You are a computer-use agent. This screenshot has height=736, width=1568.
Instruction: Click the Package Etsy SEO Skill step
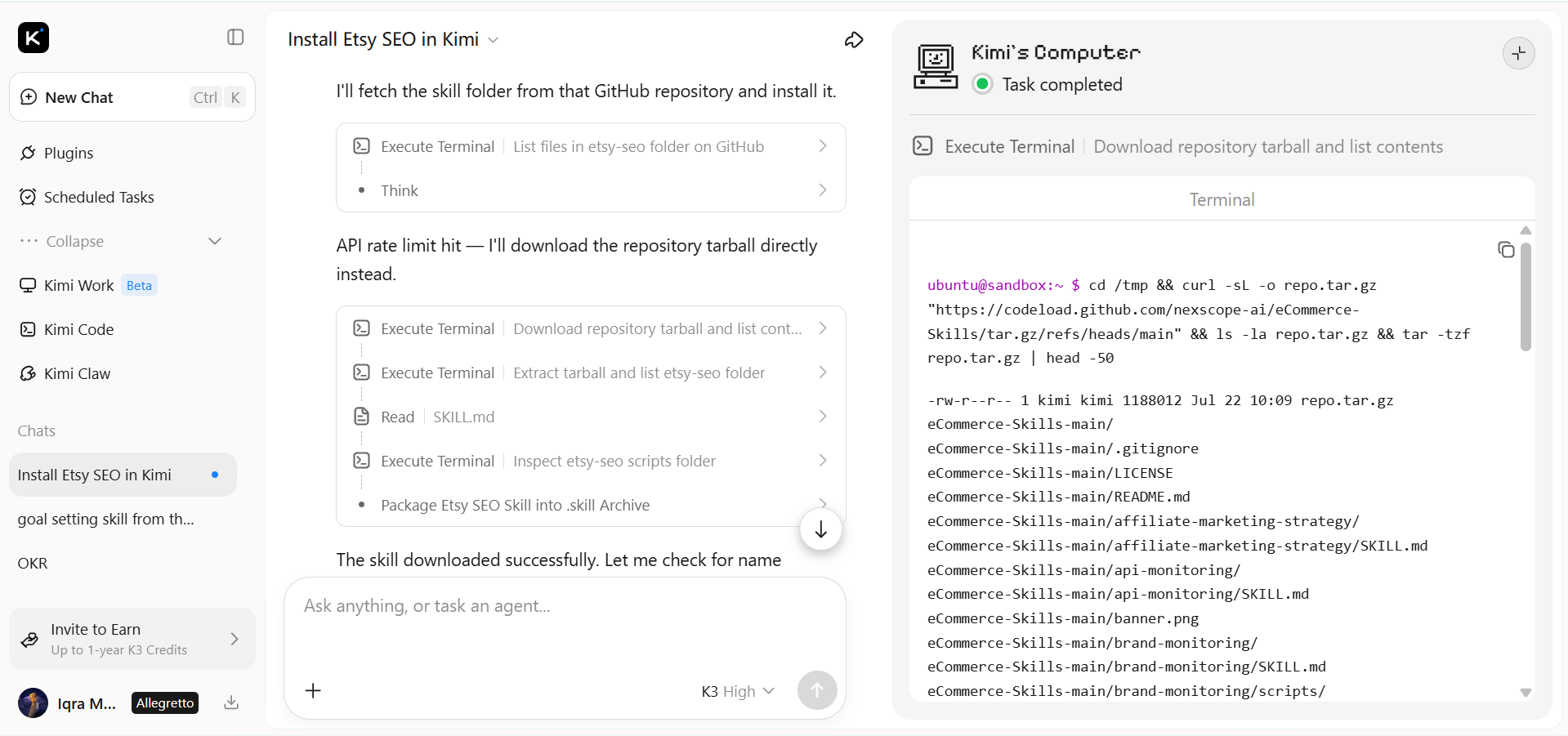[591, 505]
